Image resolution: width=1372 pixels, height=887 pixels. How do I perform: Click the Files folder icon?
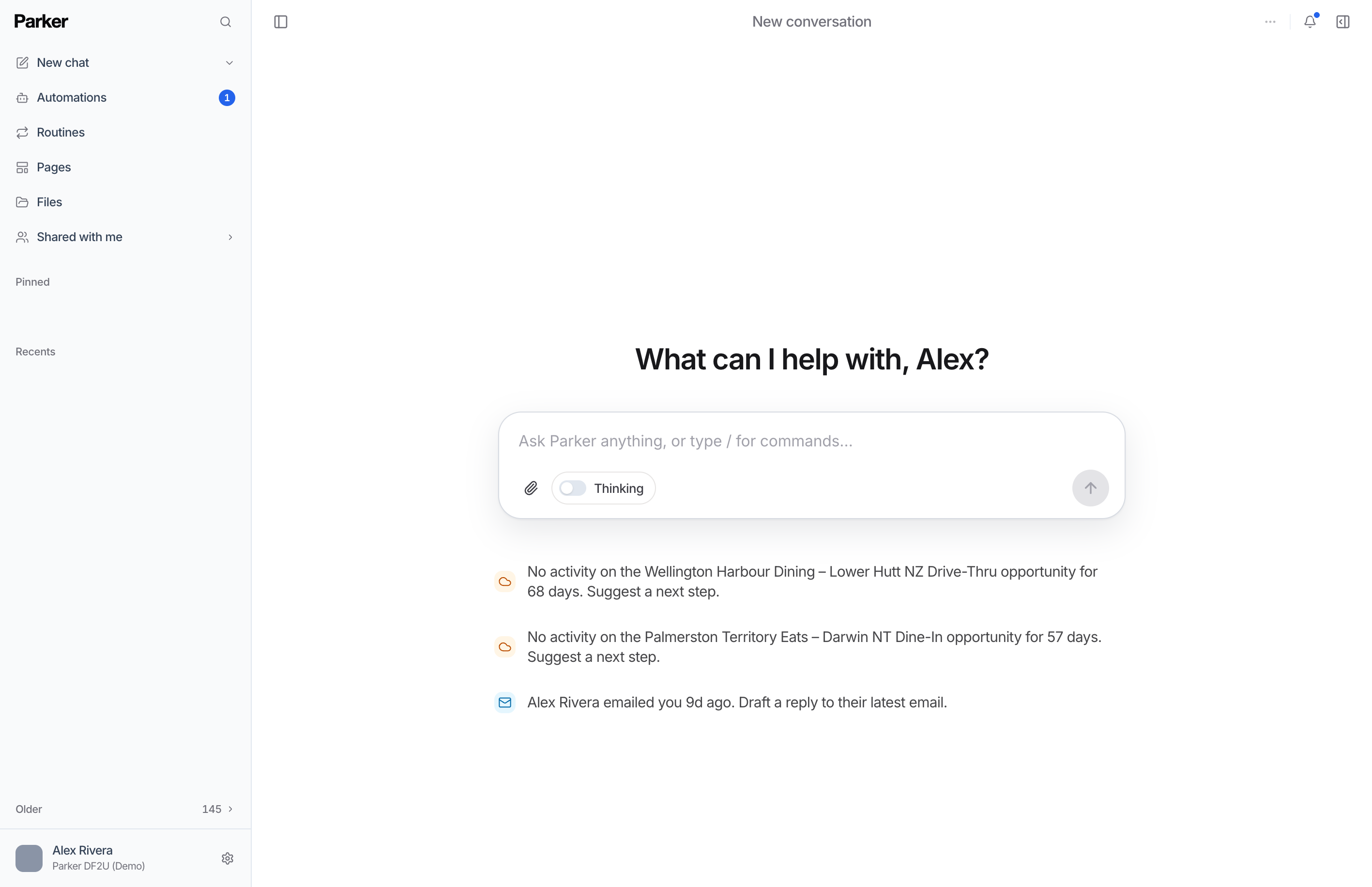click(x=22, y=202)
